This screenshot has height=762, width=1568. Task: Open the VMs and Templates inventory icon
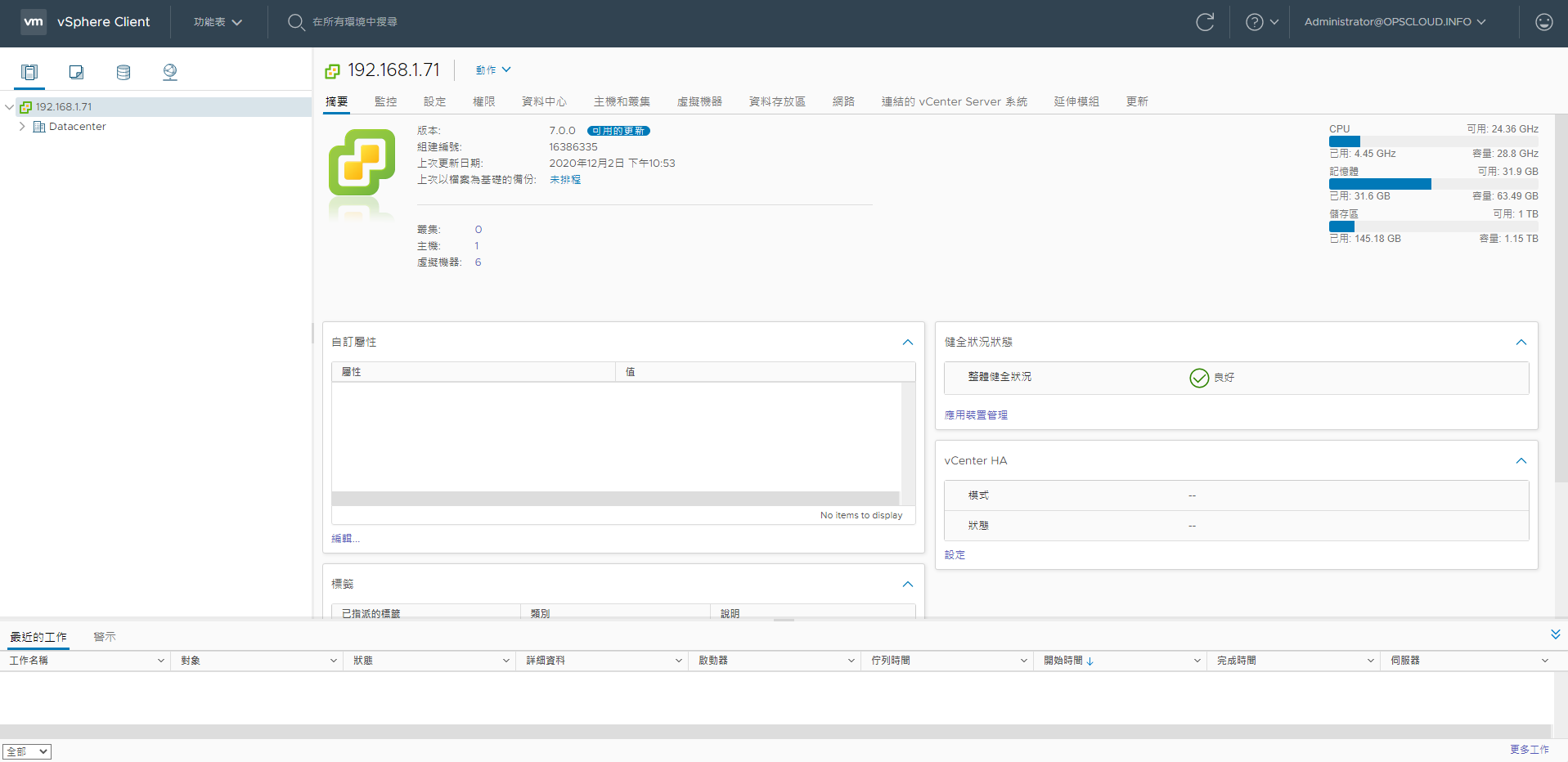[76, 72]
